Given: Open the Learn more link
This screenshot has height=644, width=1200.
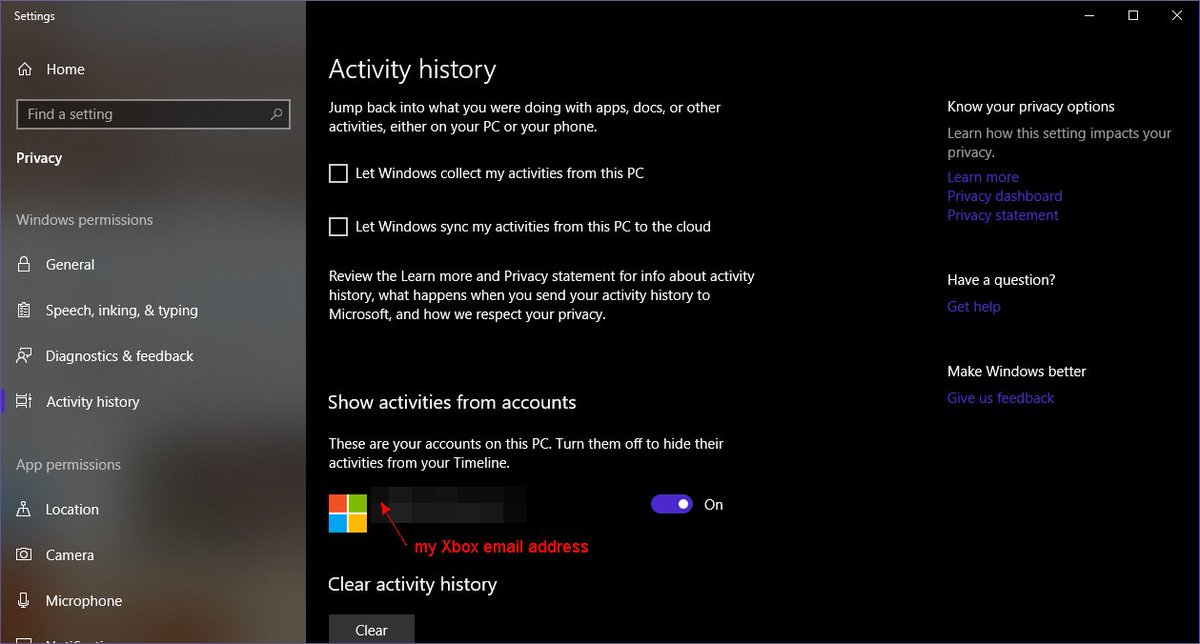Looking at the screenshot, I should 983,177.
